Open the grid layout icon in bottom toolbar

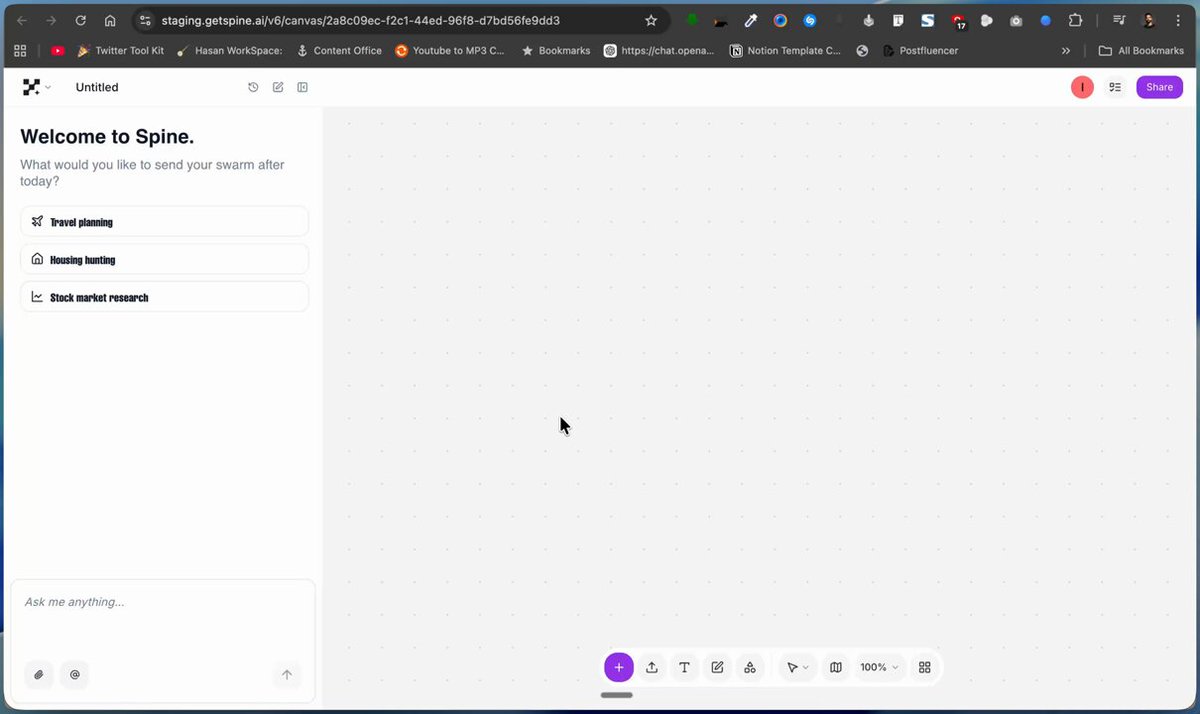coord(925,667)
